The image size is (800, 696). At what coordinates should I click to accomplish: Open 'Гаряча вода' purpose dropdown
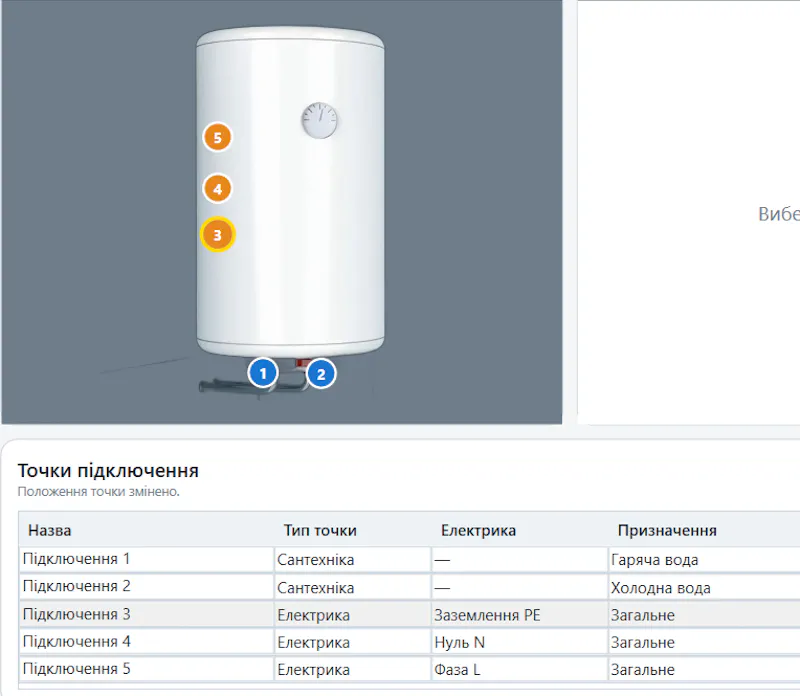coord(704,560)
